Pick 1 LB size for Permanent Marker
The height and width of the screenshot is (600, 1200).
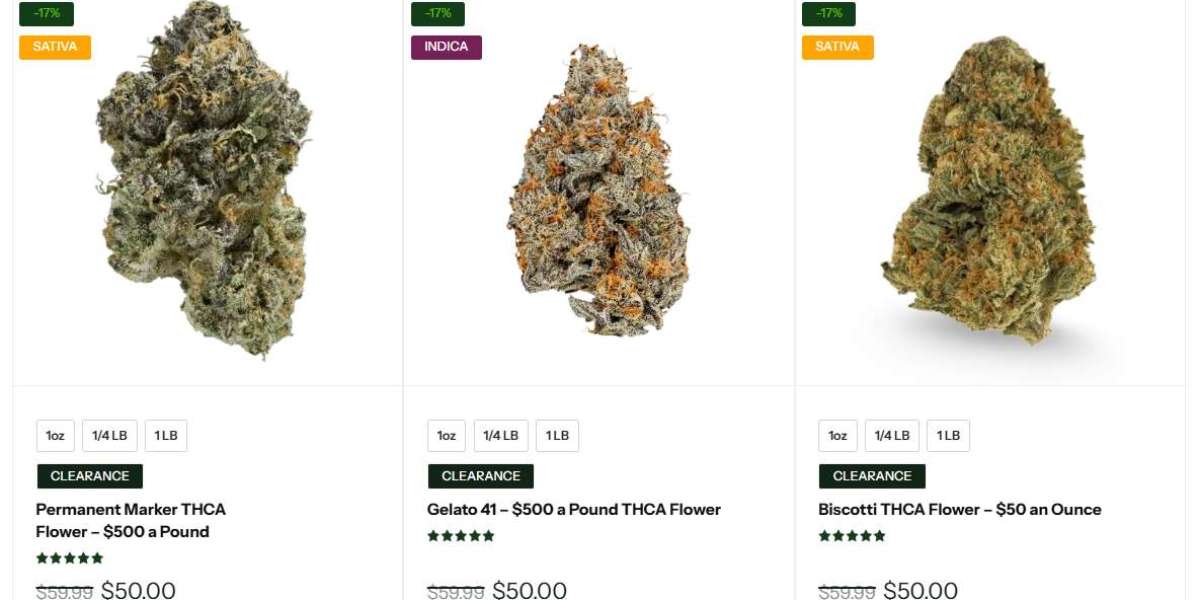coord(166,436)
